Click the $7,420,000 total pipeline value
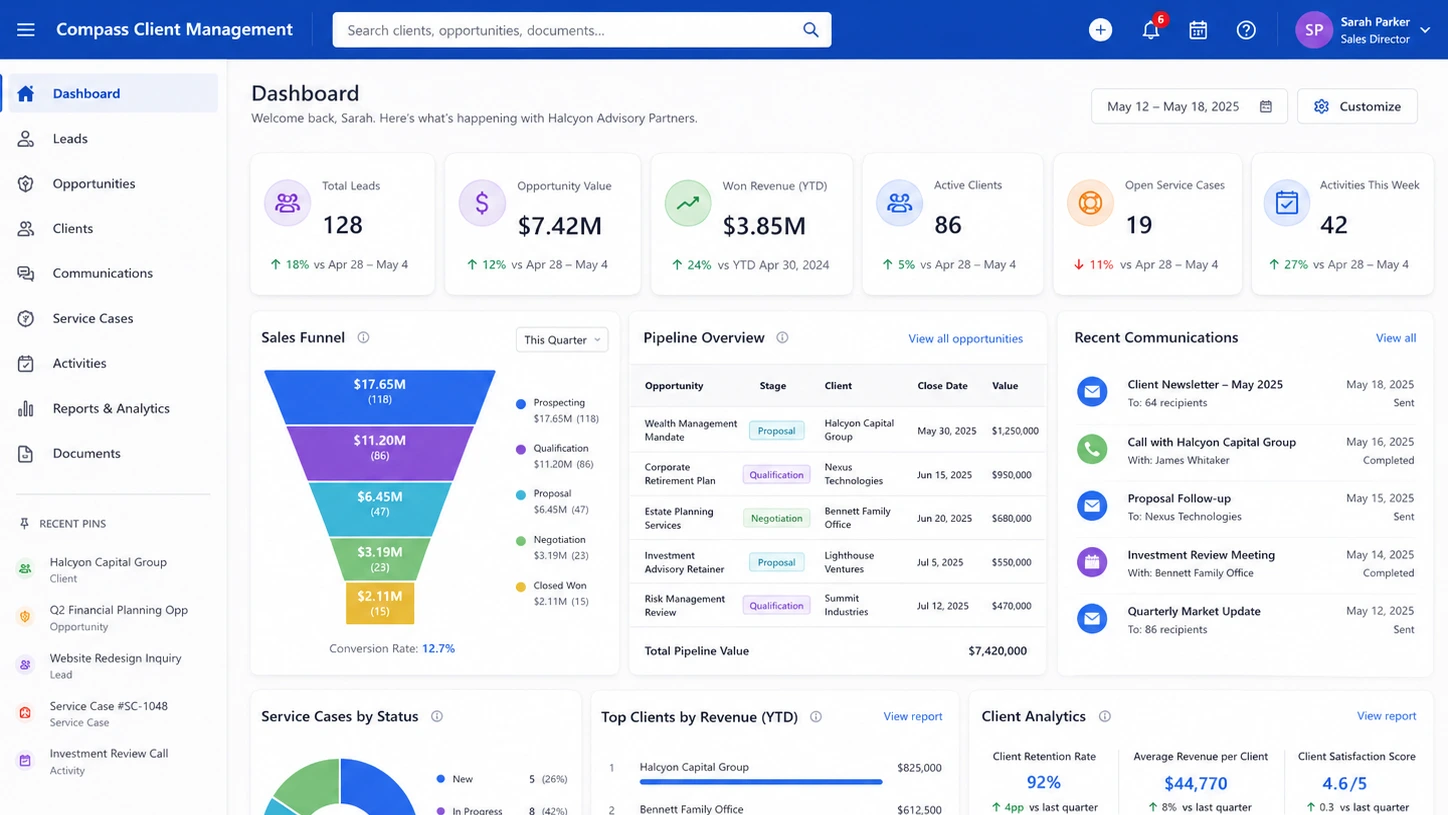 (x=997, y=651)
